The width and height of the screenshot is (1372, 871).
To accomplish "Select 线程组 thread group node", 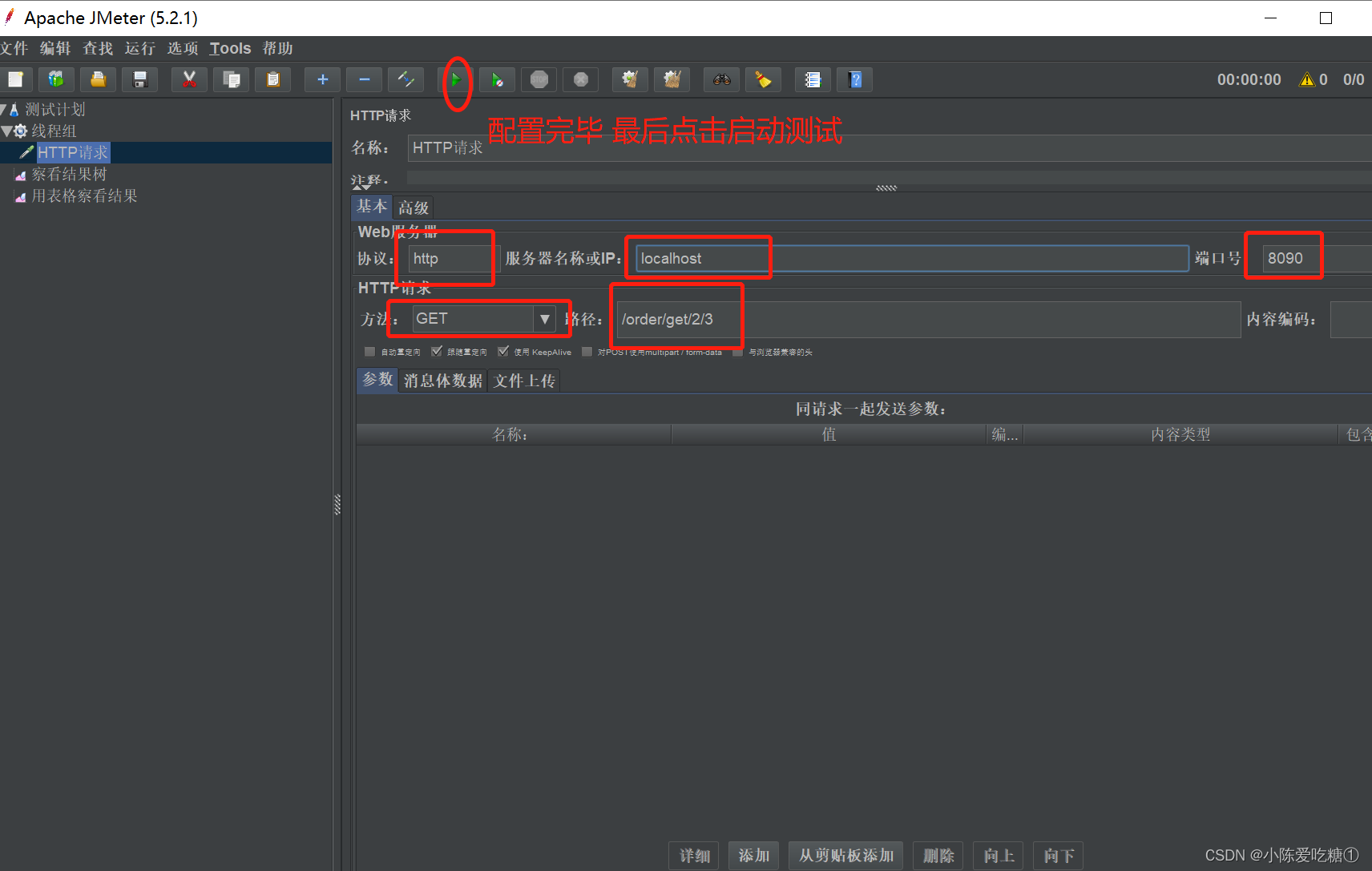I will (54, 131).
